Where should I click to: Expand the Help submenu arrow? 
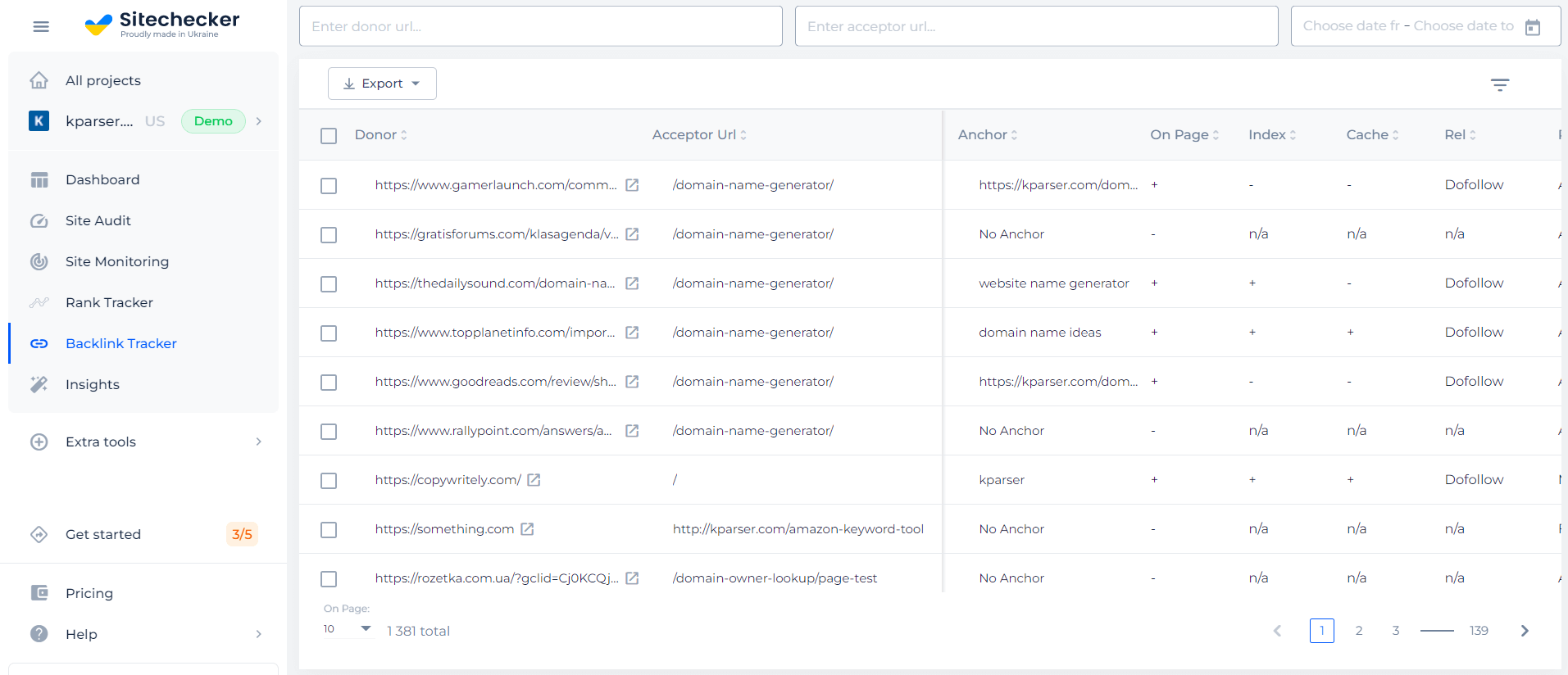(x=259, y=634)
